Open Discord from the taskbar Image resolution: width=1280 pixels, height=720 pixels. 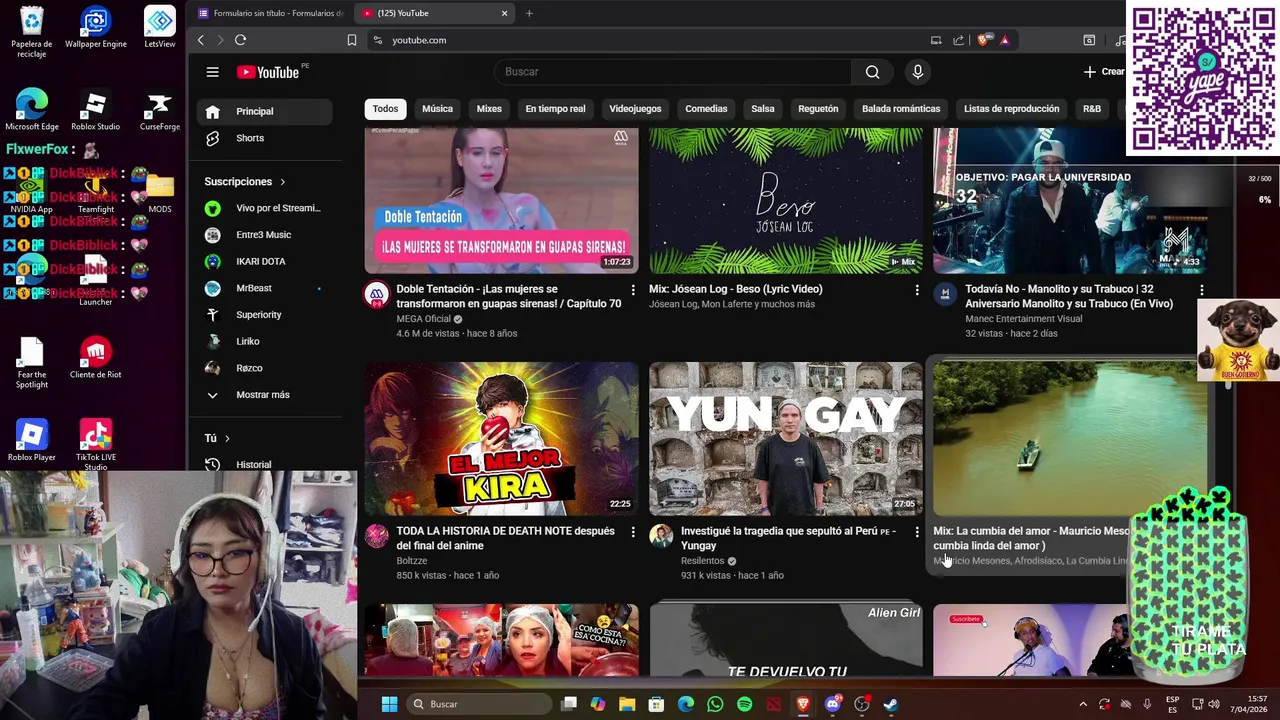point(832,704)
